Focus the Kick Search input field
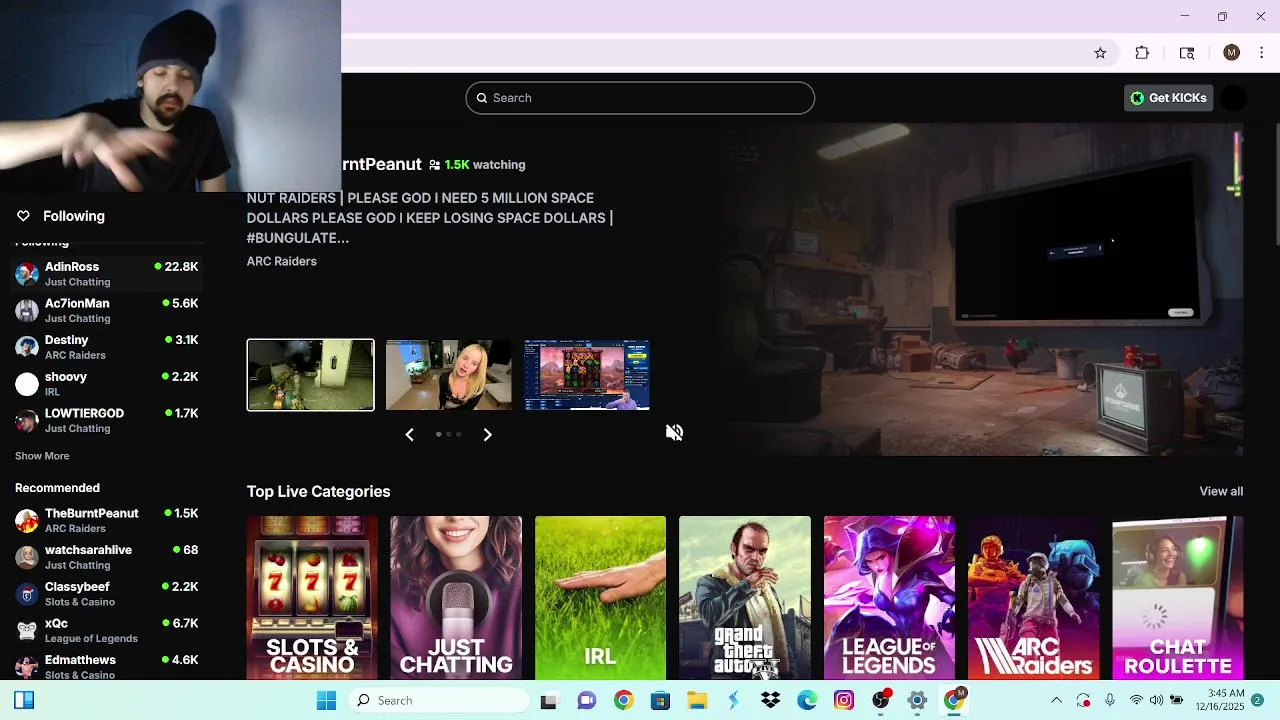Image resolution: width=1280 pixels, height=720 pixels. pyautogui.click(x=640, y=98)
